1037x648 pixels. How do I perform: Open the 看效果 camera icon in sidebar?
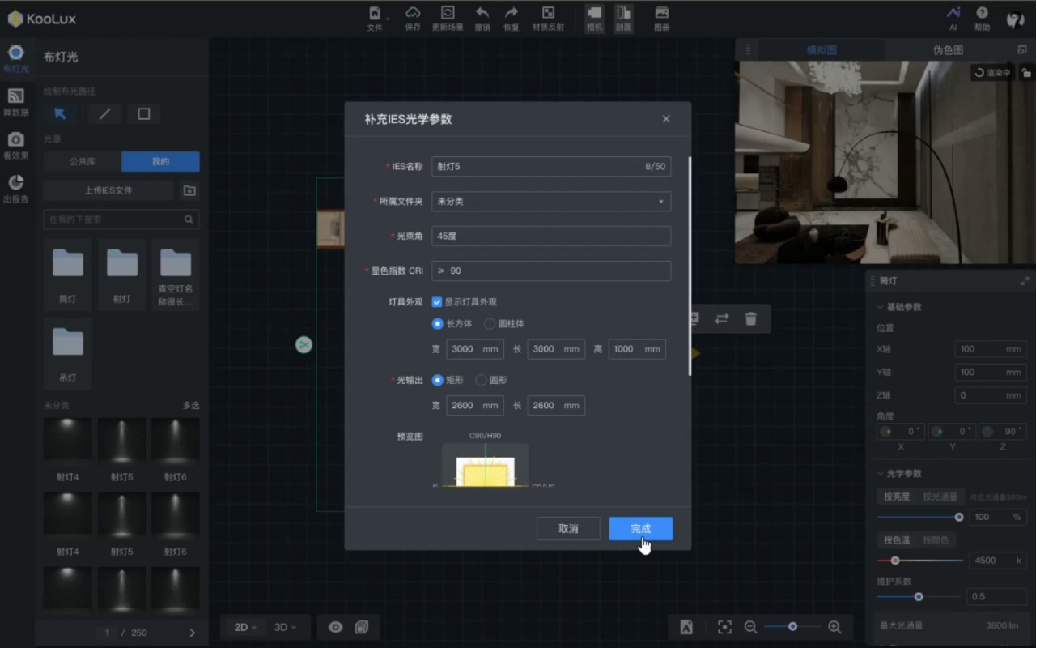click(x=15, y=140)
